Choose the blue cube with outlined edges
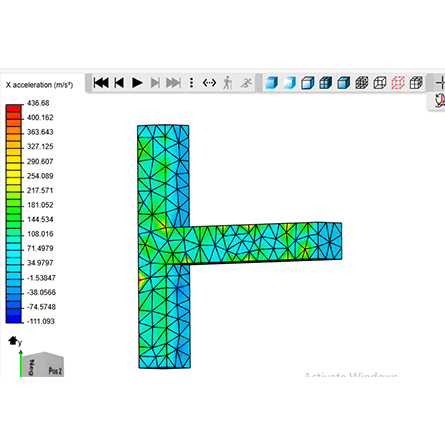 (308, 83)
